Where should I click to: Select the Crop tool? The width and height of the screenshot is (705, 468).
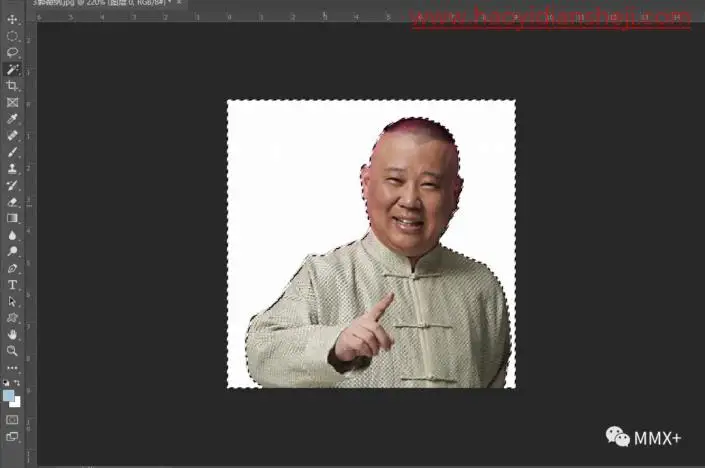(12, 85)
